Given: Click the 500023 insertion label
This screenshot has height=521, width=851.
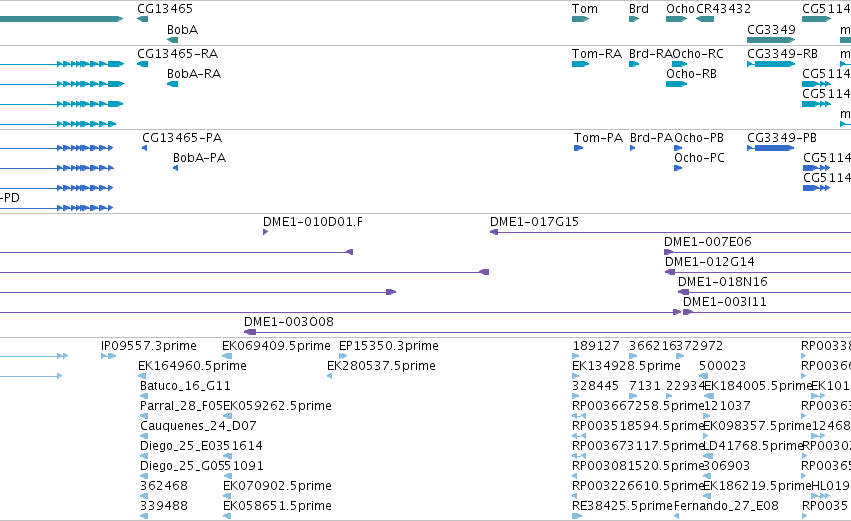Looking at the screenshot, I should (x=722, y=366).
